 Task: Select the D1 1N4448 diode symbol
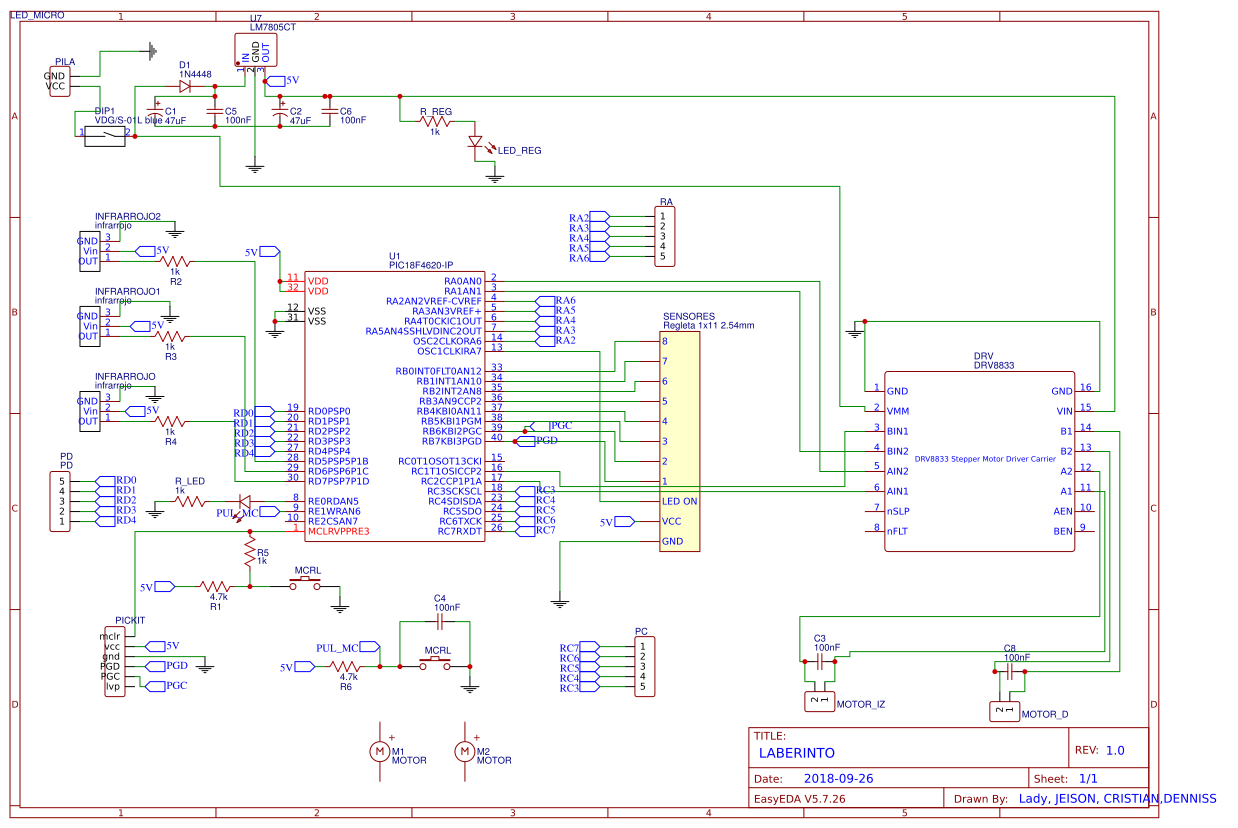184,86
